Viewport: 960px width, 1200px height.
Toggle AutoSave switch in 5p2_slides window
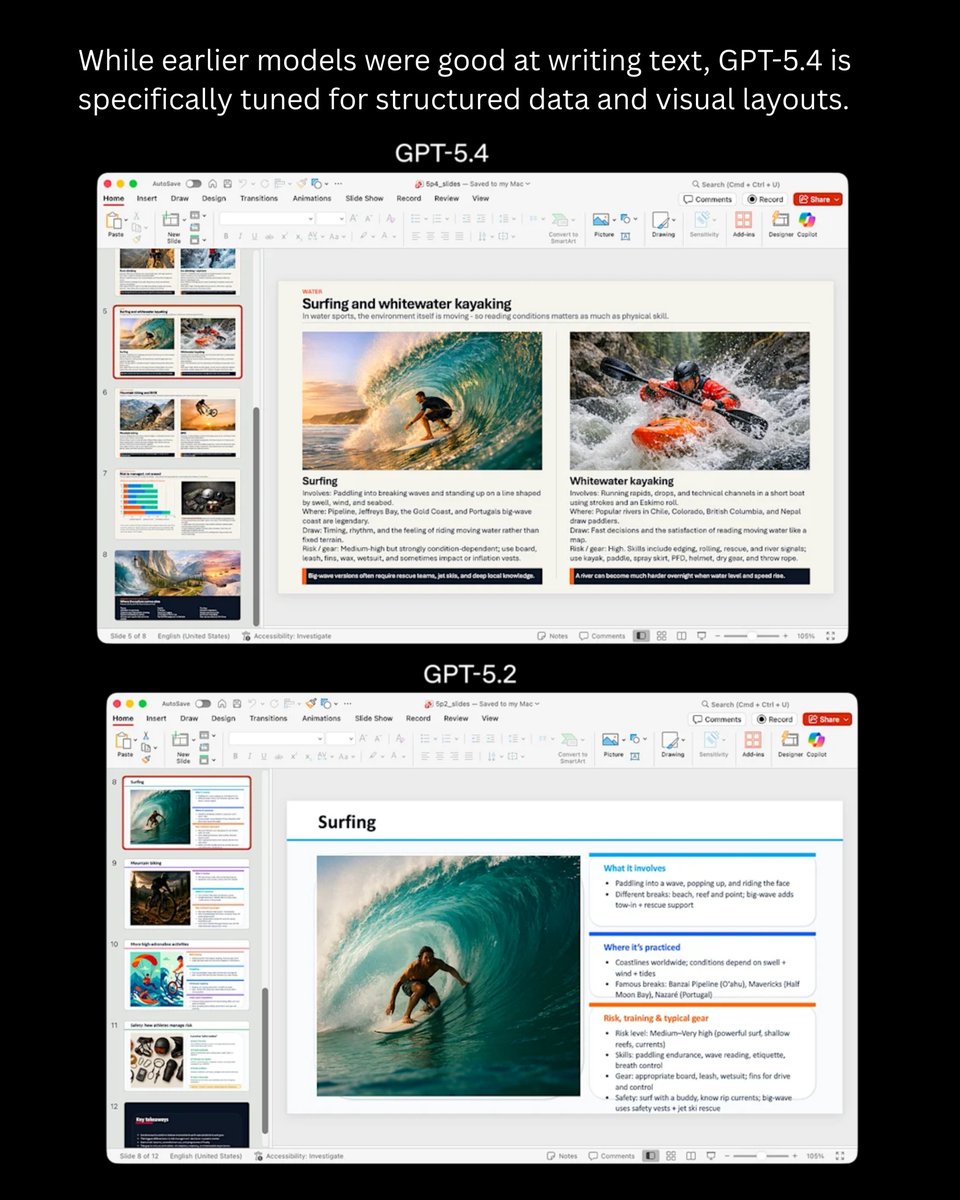coord(203,704)
